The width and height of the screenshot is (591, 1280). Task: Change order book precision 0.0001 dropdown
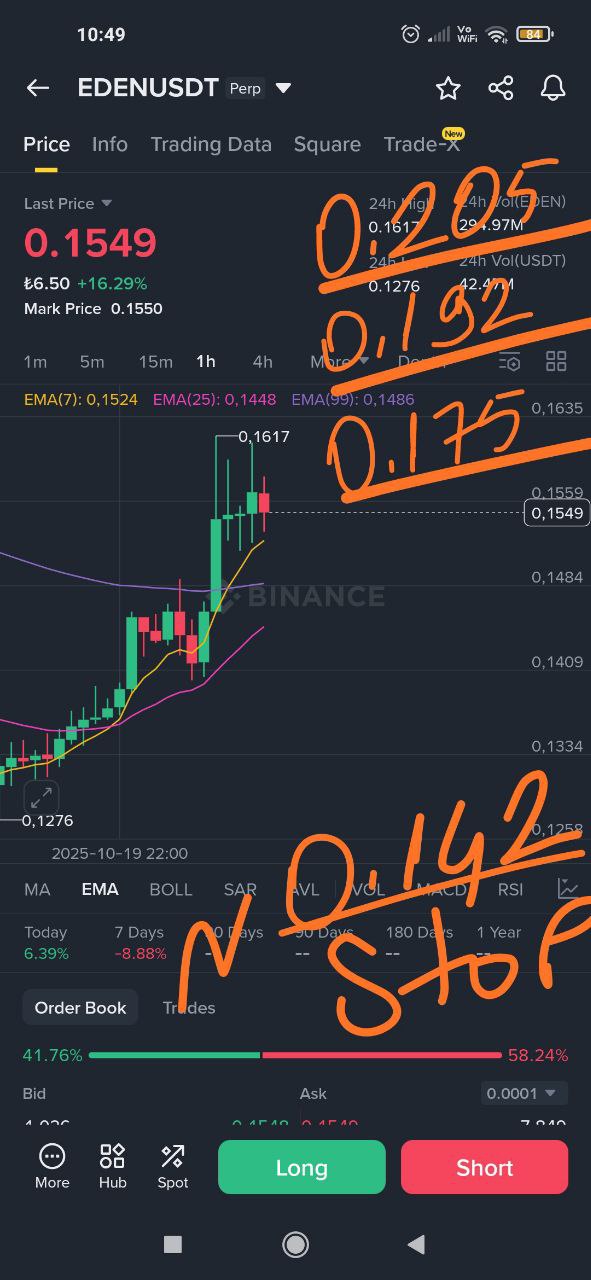(x=524, y=1093)
